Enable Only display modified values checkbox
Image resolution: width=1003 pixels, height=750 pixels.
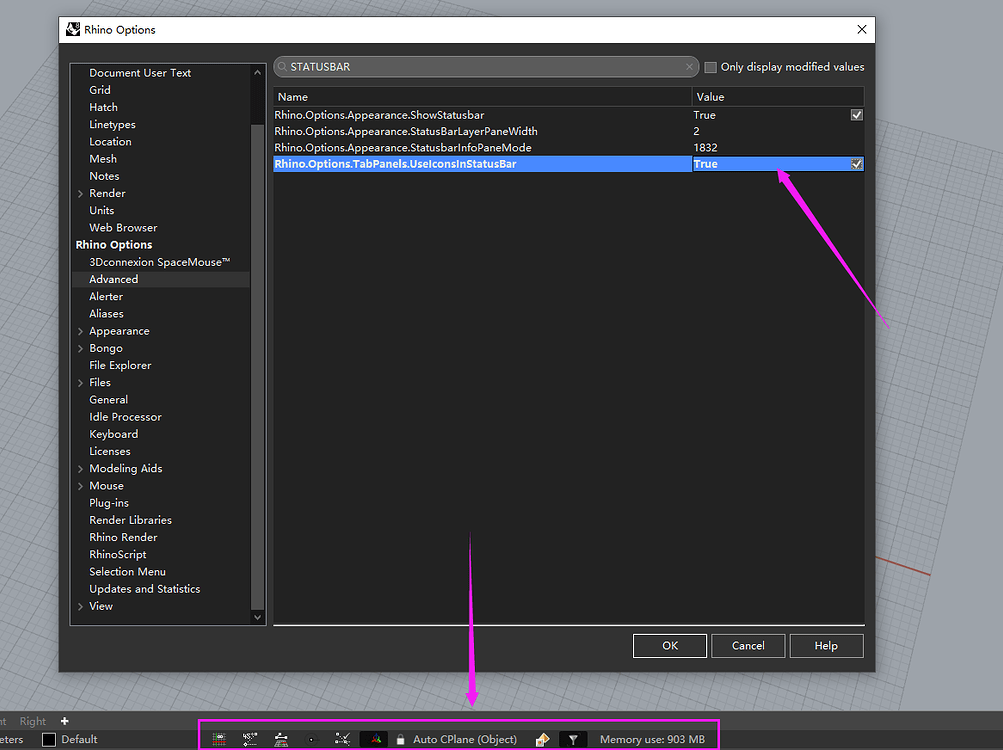(x=711, y=67)
